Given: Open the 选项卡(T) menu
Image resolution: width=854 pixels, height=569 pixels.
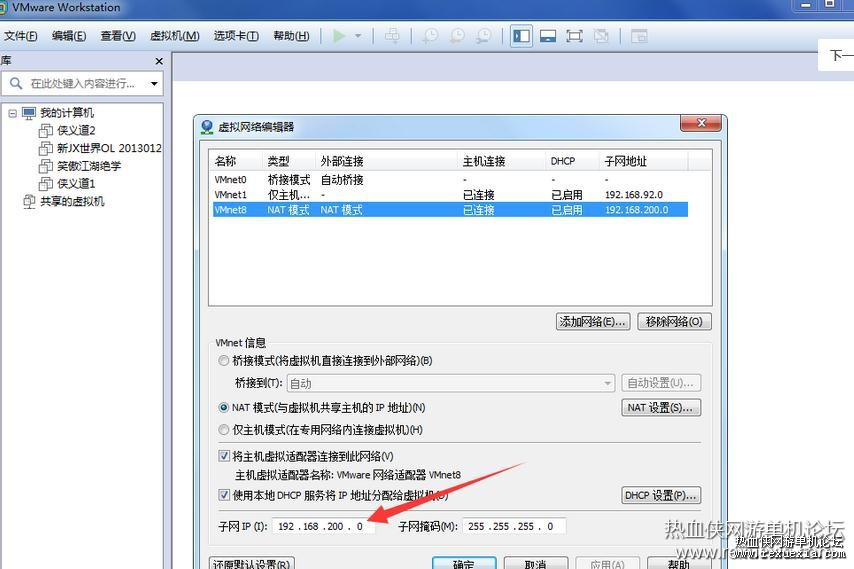Looking at the screenshot, I should pyautogui.click(x=236, y=36).
